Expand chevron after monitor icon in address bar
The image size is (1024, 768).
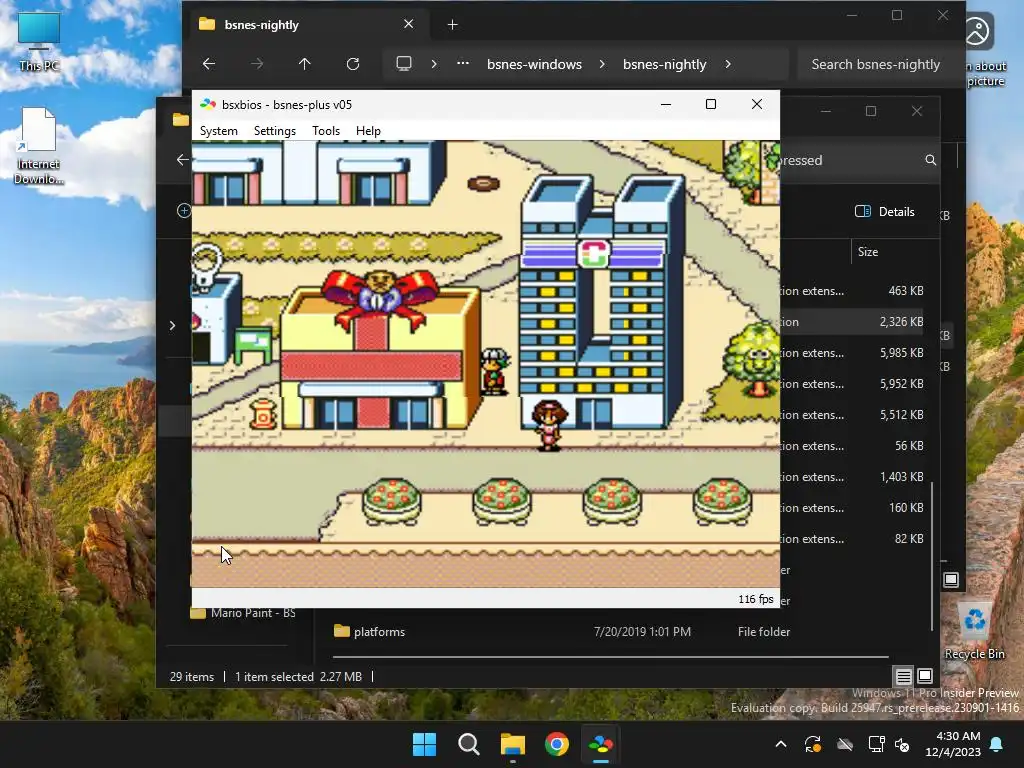(x=434, y=64)
